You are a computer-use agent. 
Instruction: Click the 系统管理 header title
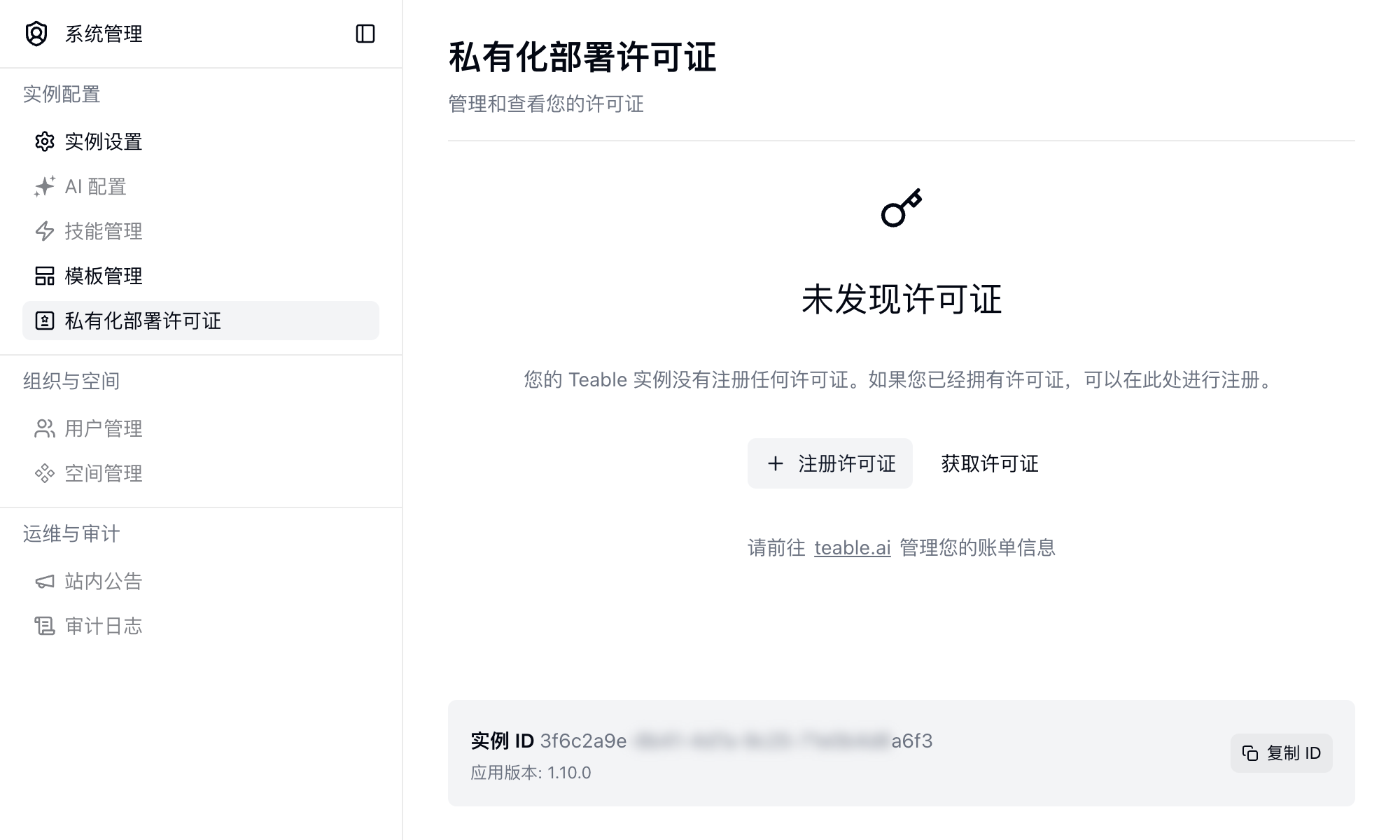(x=104, y=34)
